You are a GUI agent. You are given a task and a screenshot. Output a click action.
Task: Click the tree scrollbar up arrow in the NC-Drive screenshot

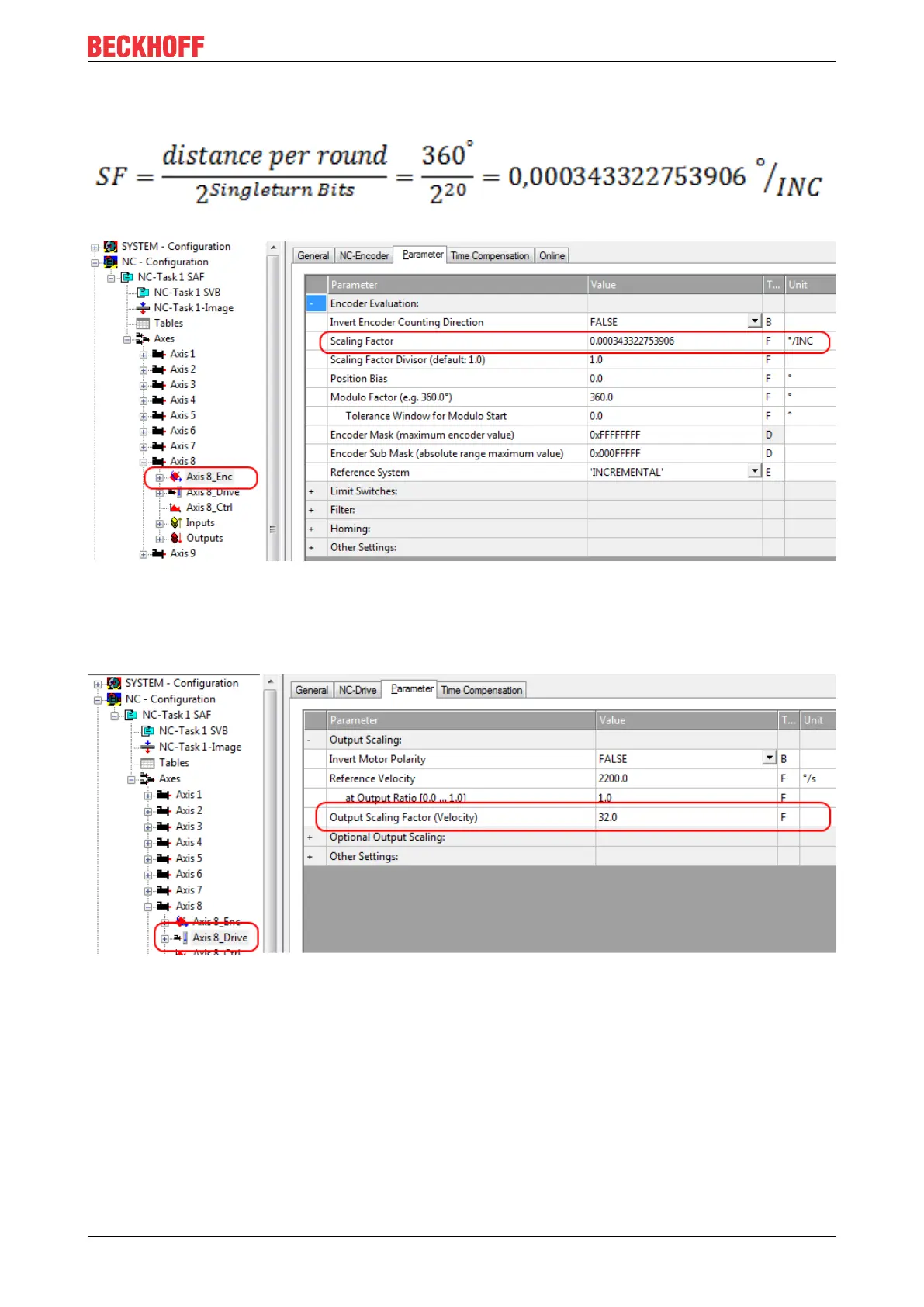270,682
